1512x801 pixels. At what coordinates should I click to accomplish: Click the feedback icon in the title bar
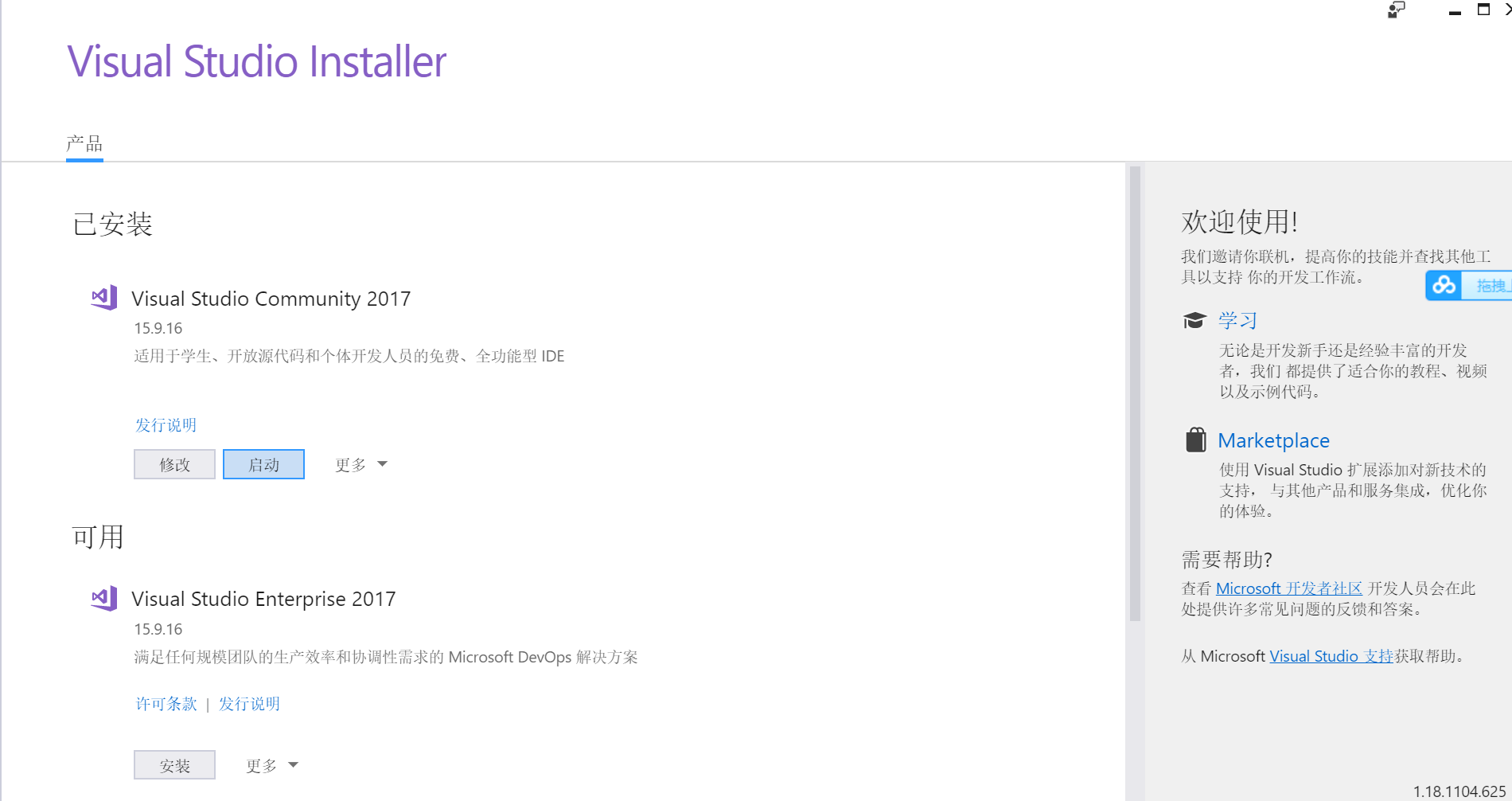[1397, 10]
